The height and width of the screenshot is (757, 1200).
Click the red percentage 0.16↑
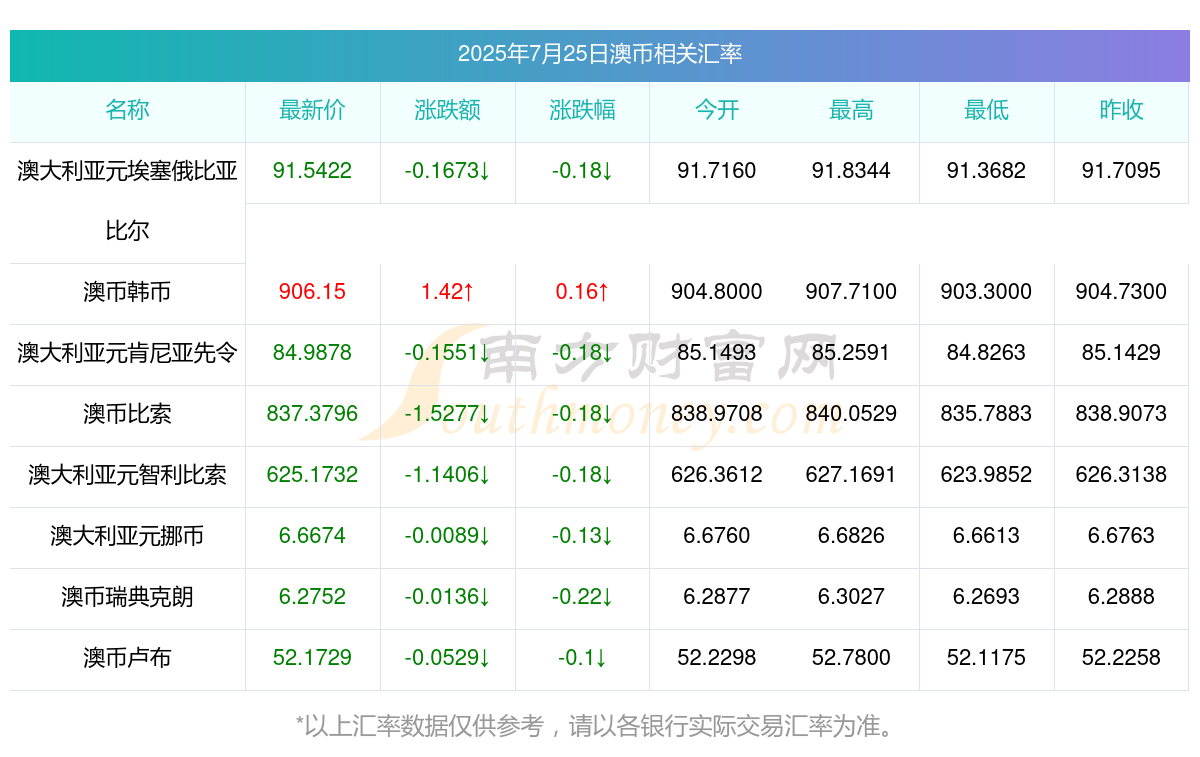583,292
